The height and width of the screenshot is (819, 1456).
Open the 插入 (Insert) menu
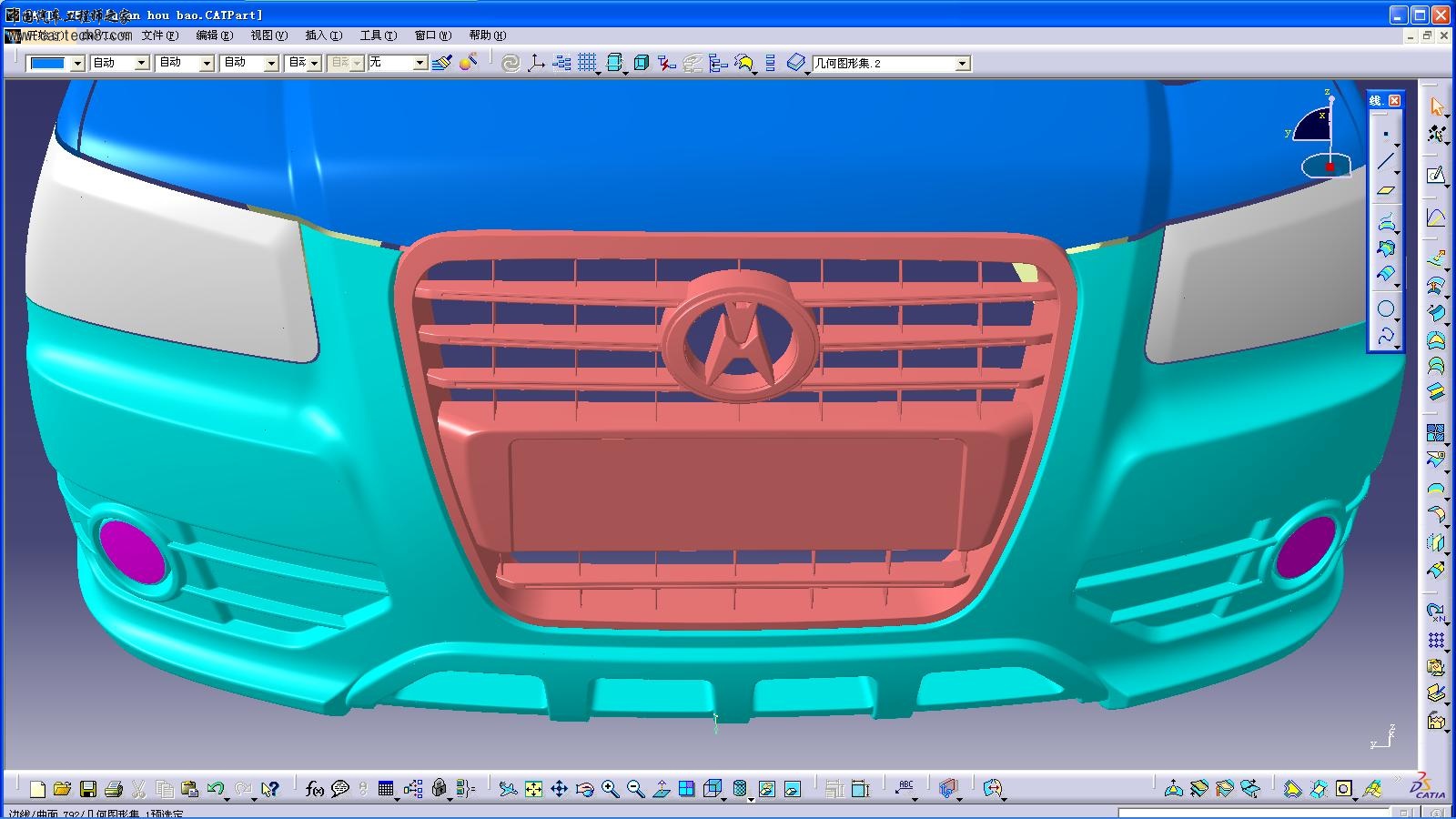tap(323, 35)
